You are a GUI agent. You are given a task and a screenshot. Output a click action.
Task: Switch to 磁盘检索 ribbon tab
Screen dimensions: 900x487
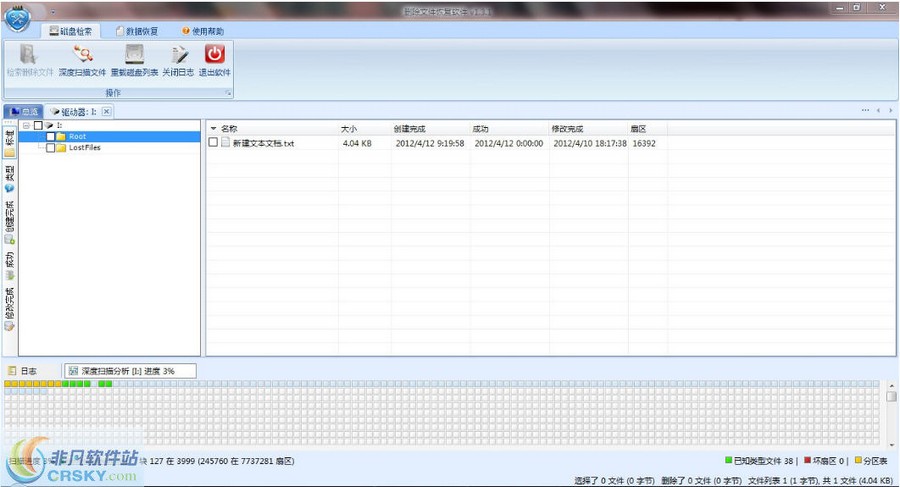pos(71,31)
